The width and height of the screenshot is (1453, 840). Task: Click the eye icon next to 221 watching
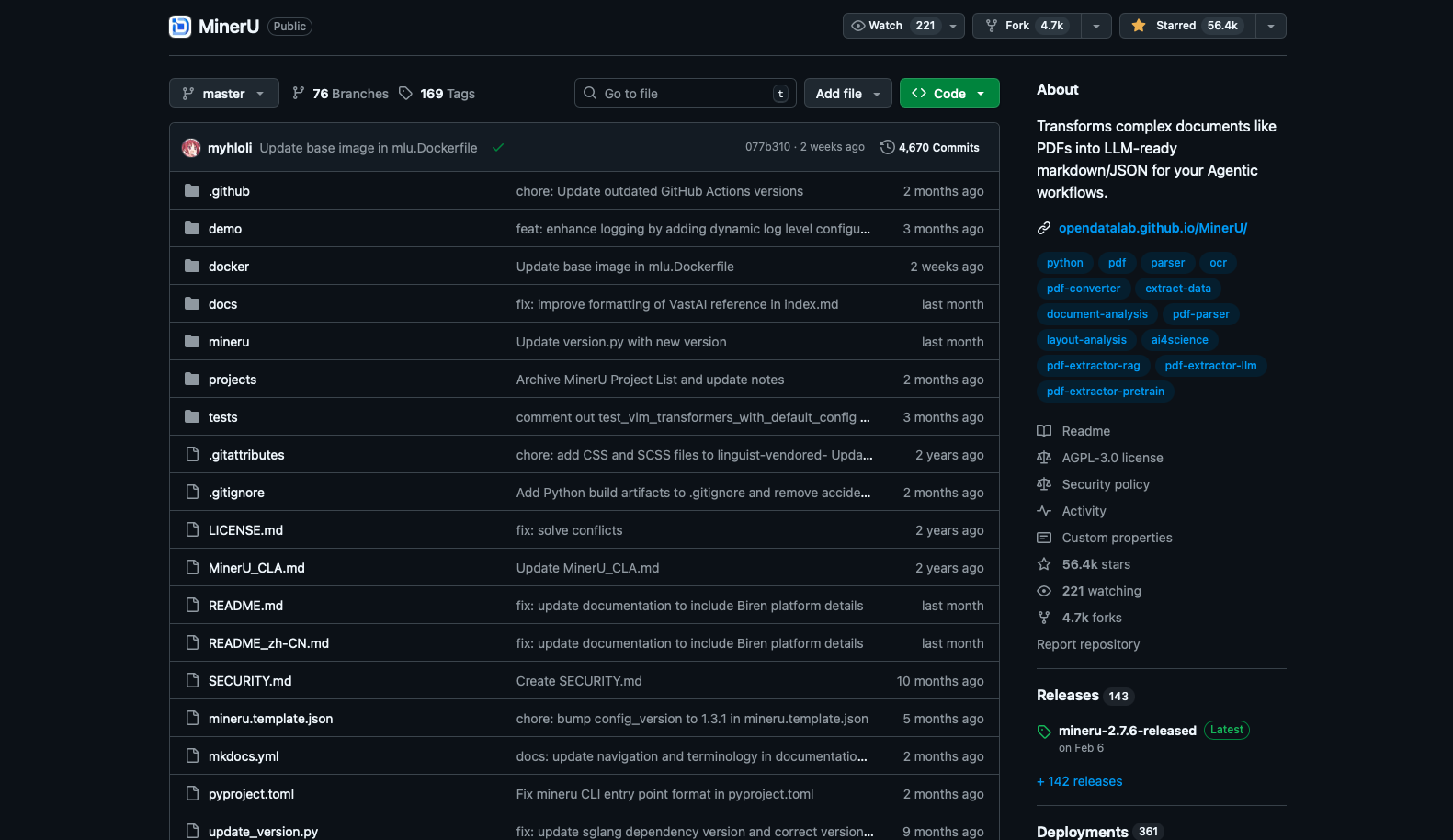[1044, 591]
